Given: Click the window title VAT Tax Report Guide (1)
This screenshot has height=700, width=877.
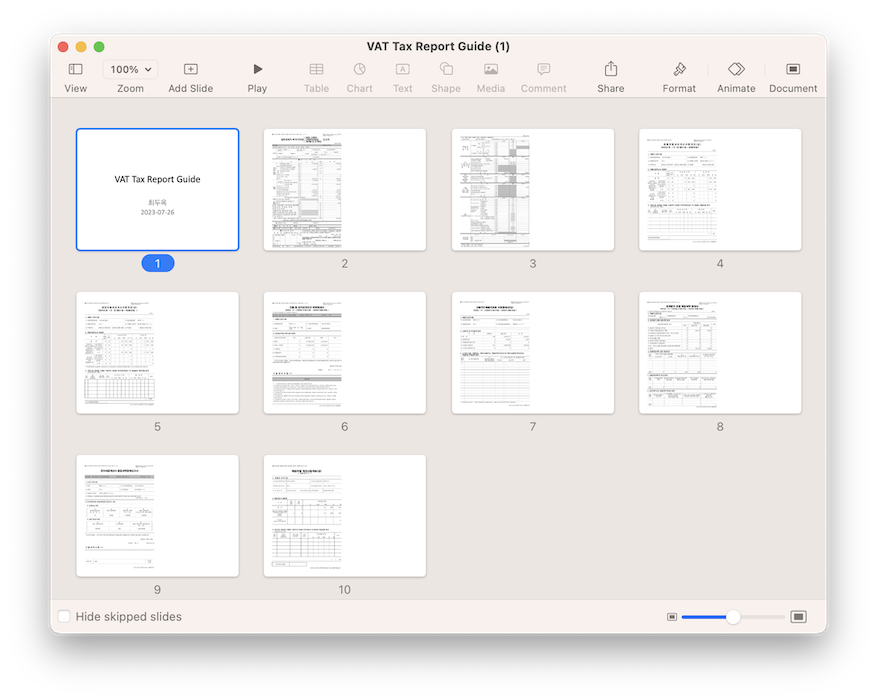Looking at the screenshot, I should tap(438, 46).
